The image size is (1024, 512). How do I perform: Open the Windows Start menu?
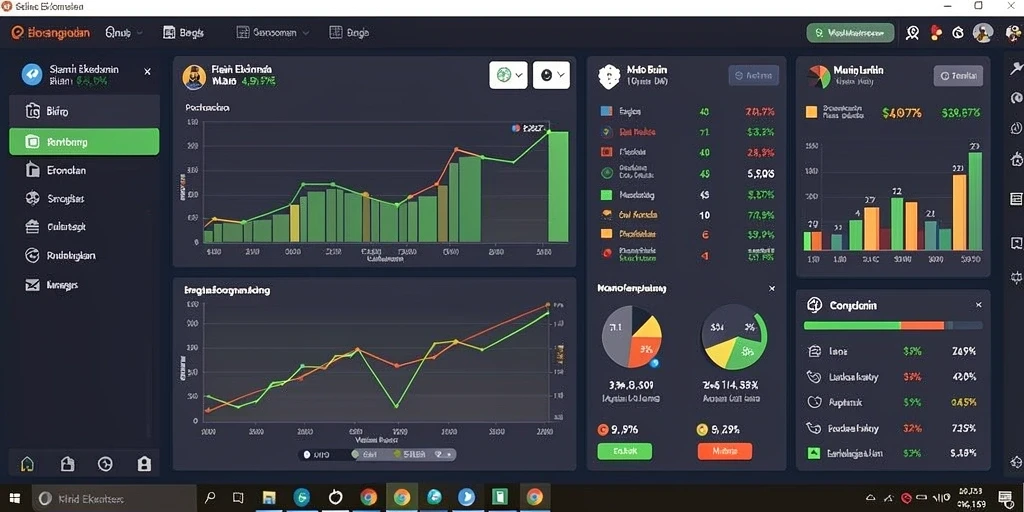(14, 498)
